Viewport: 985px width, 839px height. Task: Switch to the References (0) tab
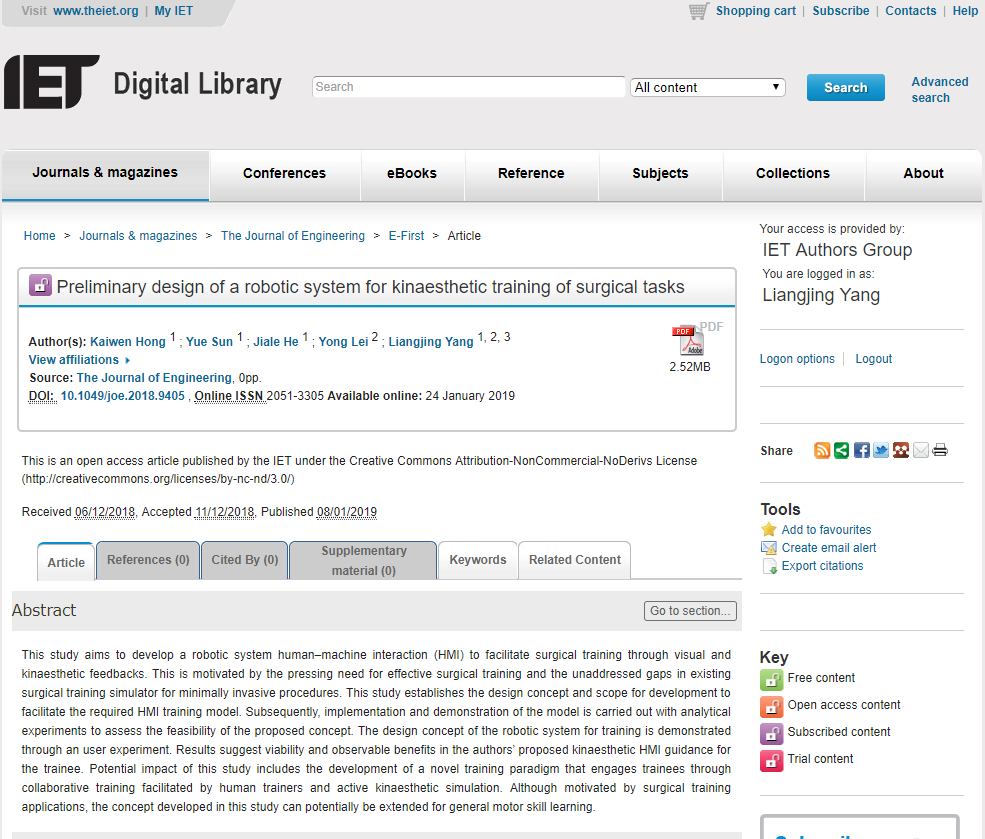[x=148, y=560]
